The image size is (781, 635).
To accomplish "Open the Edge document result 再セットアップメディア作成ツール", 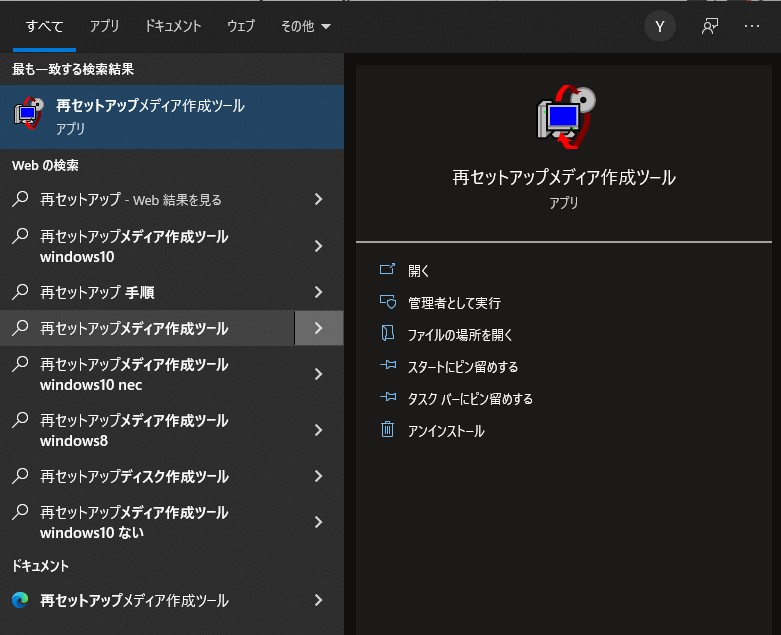I will pos(147,600).
